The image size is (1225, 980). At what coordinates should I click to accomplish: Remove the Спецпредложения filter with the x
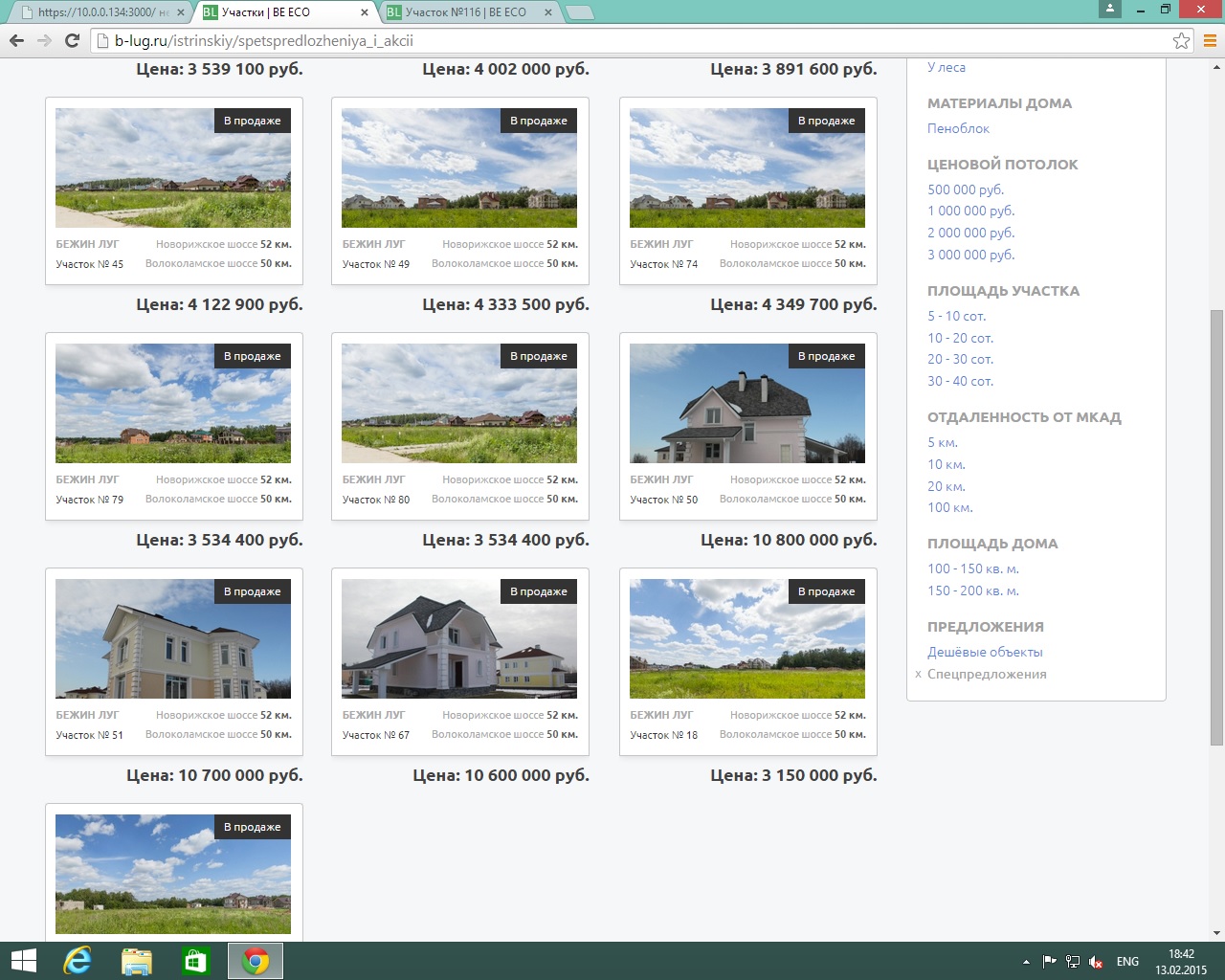[918, 675]
